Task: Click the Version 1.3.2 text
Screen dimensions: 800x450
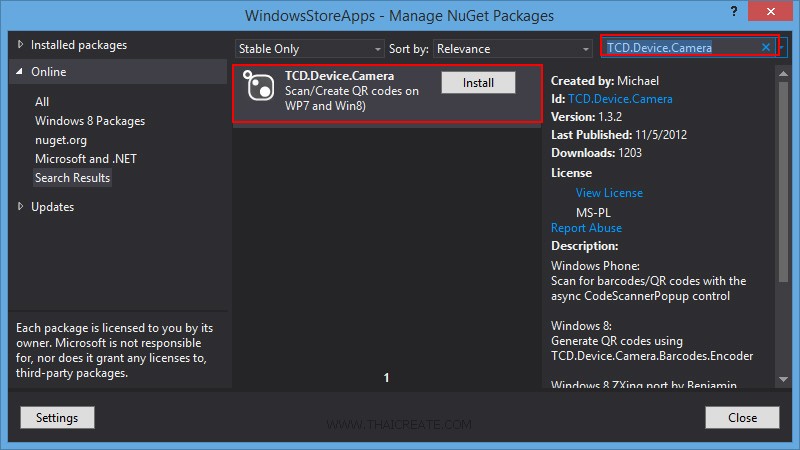Action: pos(586,117)
